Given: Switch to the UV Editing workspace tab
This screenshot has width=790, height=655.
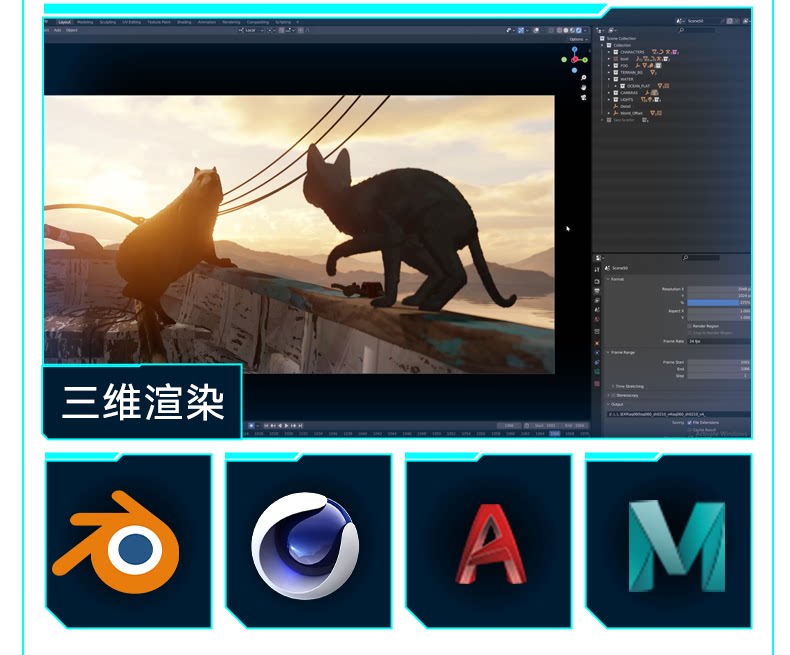Looking at the screenshot, I should click(131, 22).
